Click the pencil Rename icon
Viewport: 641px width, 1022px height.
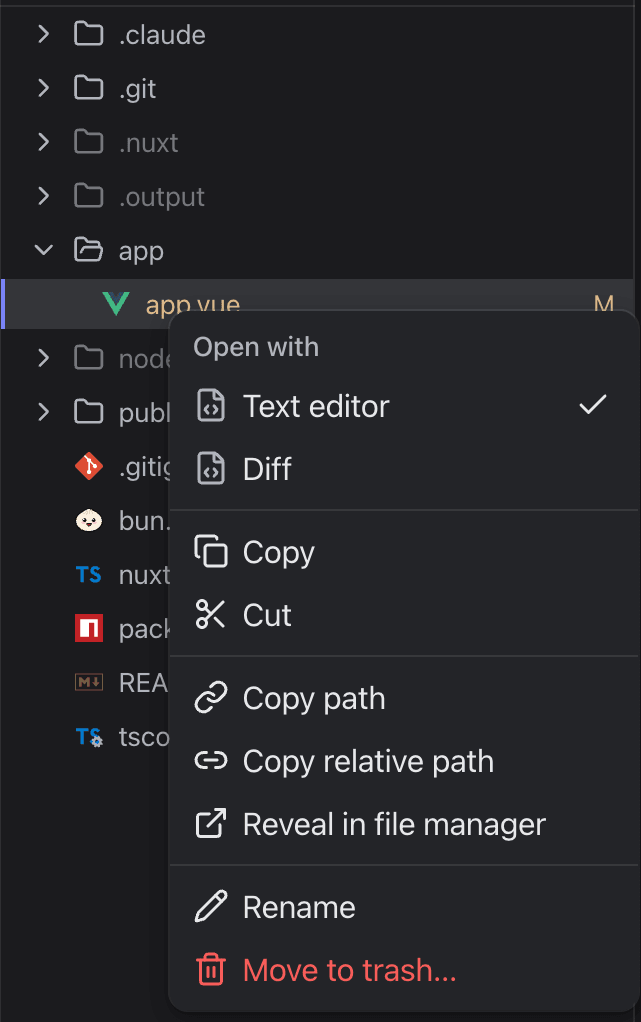211,906
